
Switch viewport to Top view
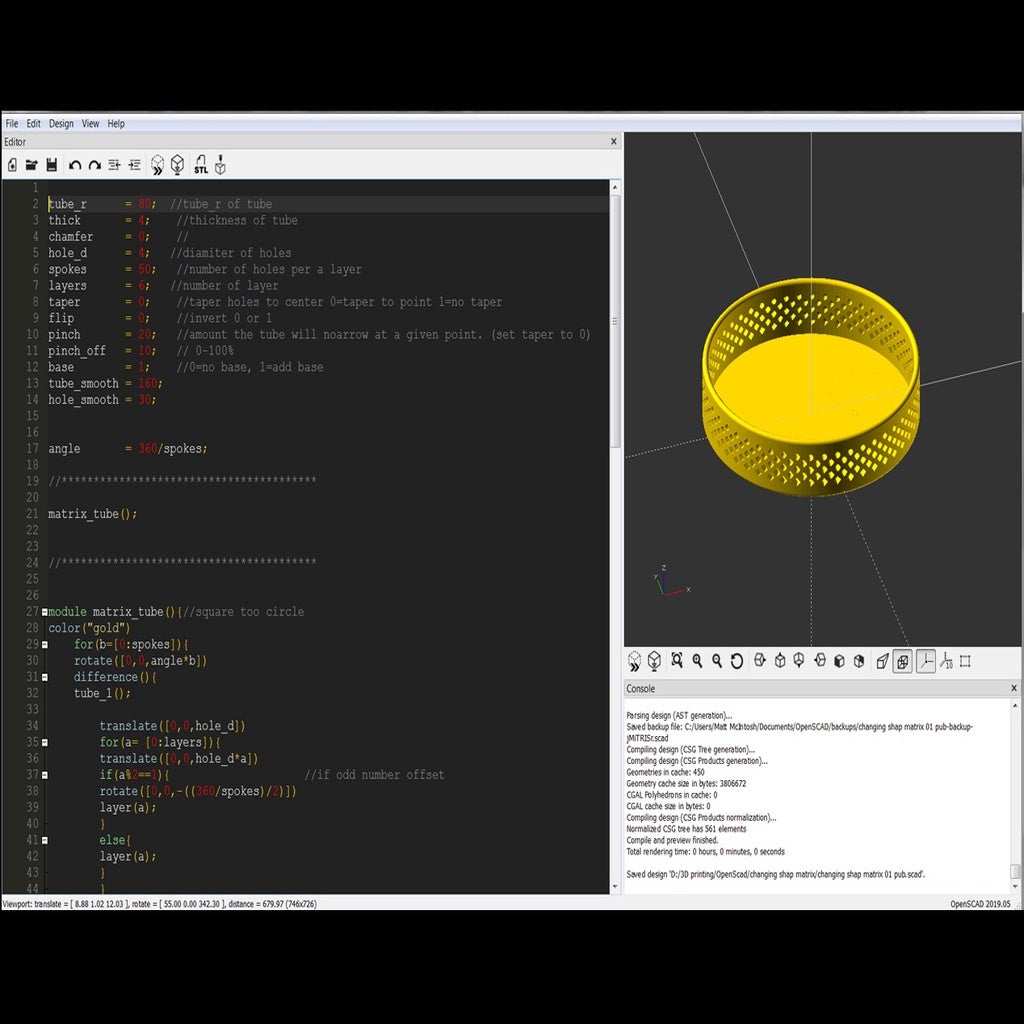coord(779,661)
